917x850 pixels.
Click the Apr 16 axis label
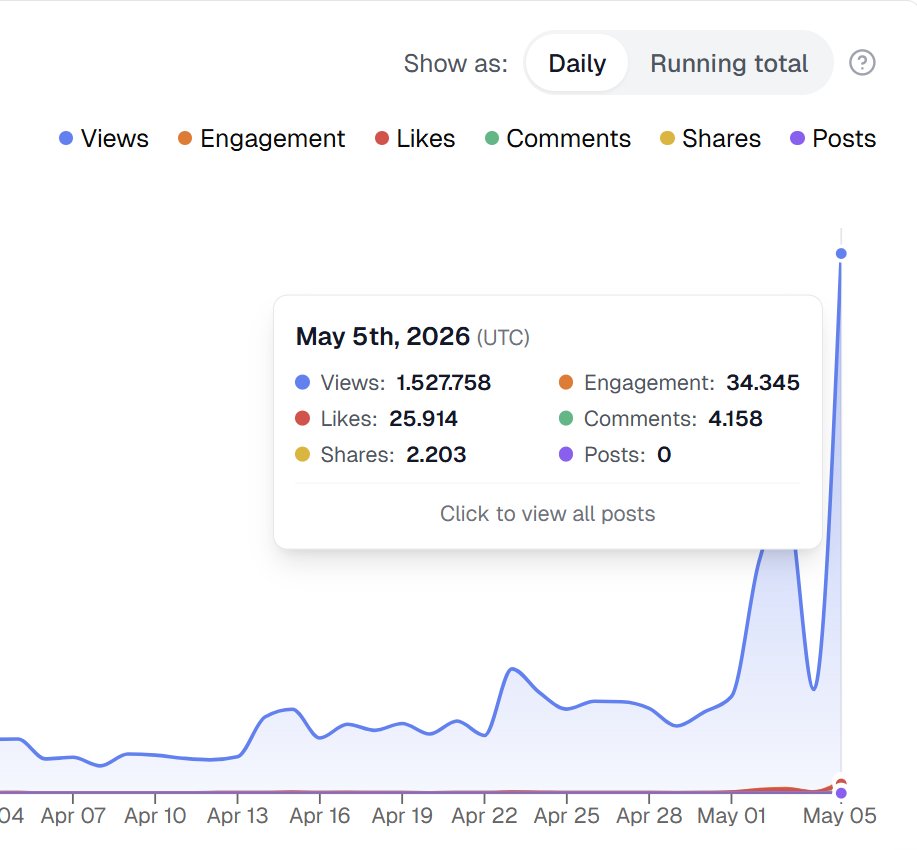[320, 815]
